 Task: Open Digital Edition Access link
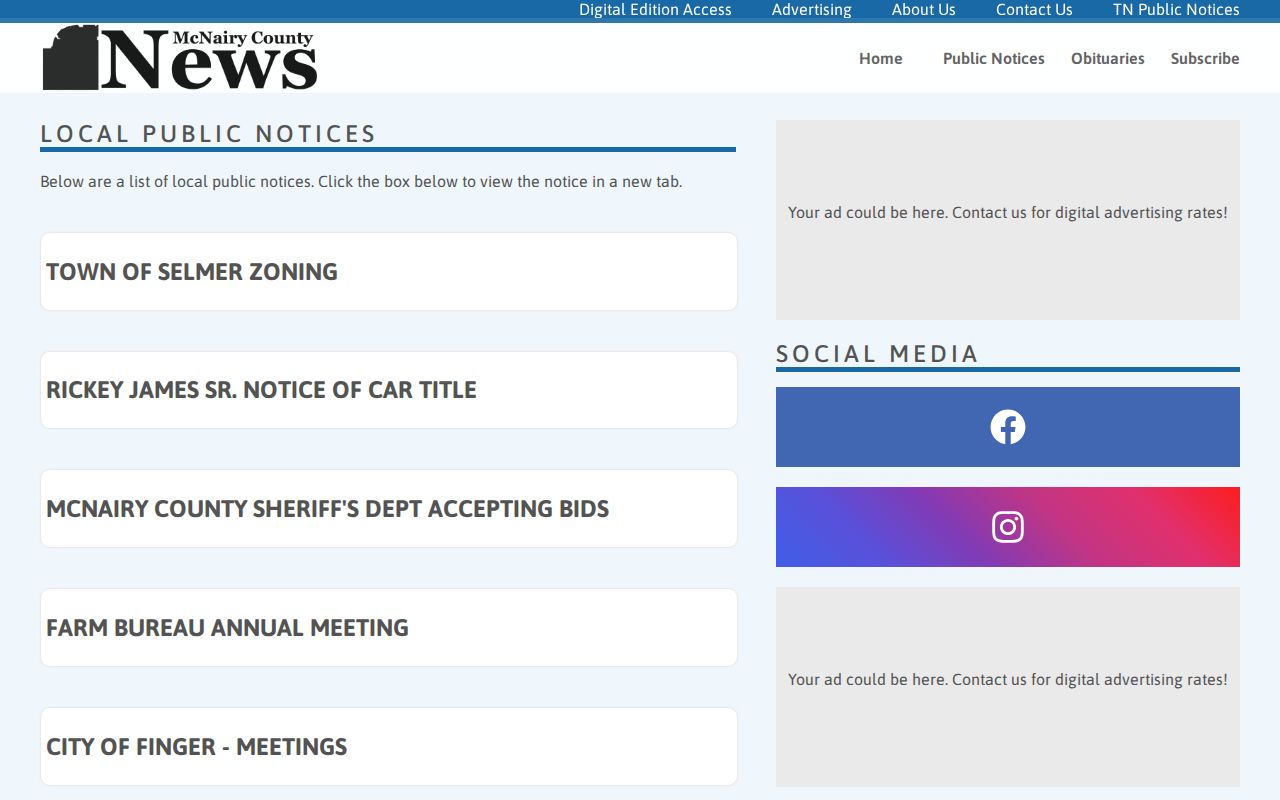(x=655, y=10)
